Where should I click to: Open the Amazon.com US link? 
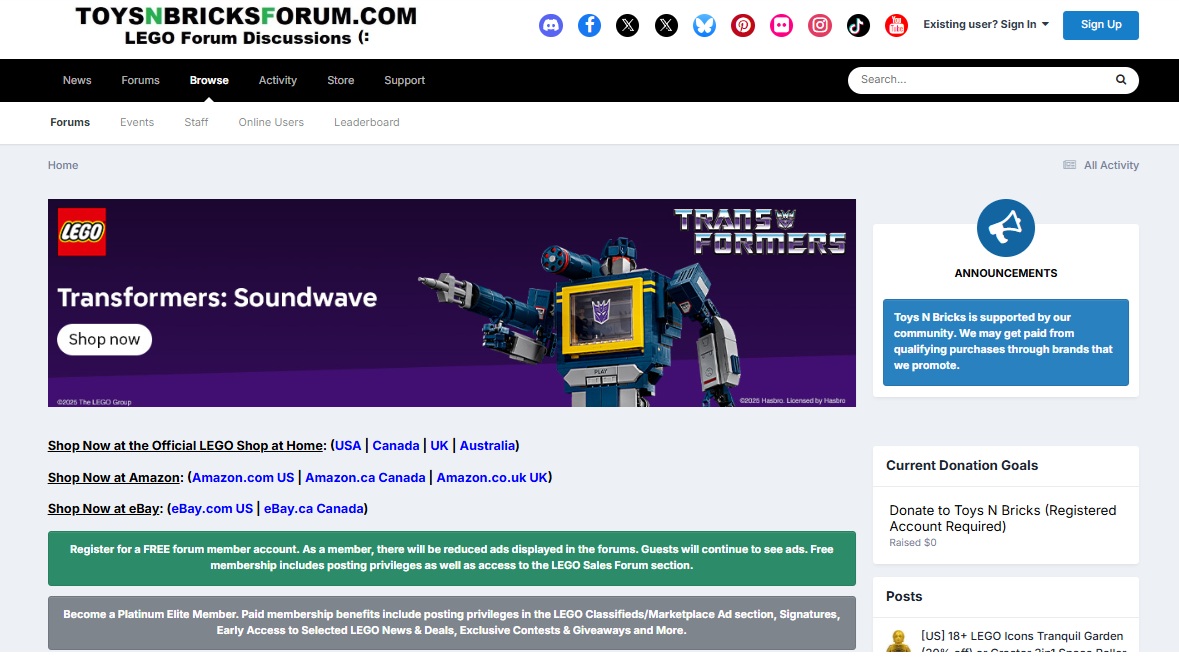click(x=243, y=478)
